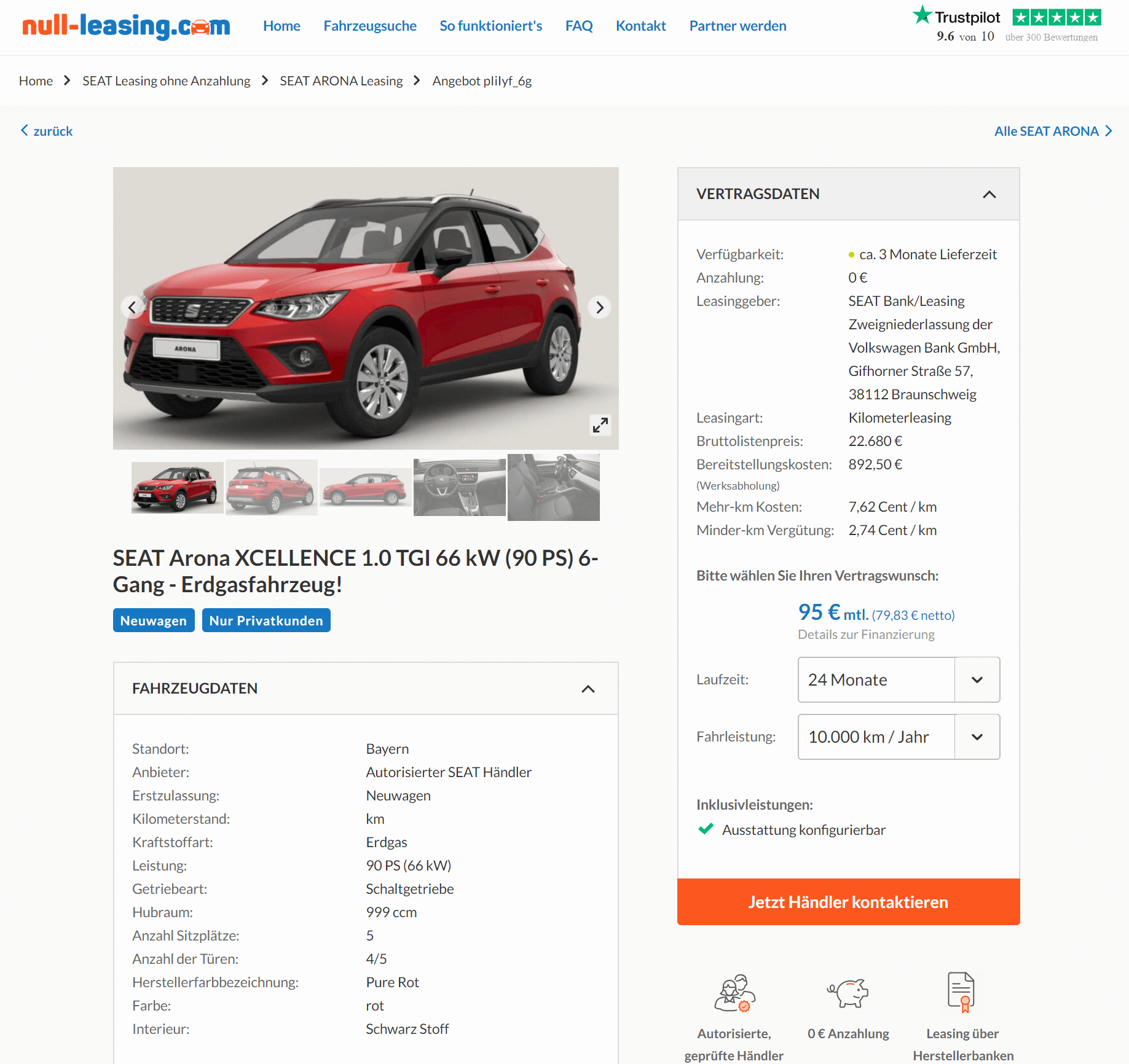Image resolution: width=1129 pixels, height=1064 pixels.
Task: Click the contract document leasing icon
Action: (x=962, y=992)
